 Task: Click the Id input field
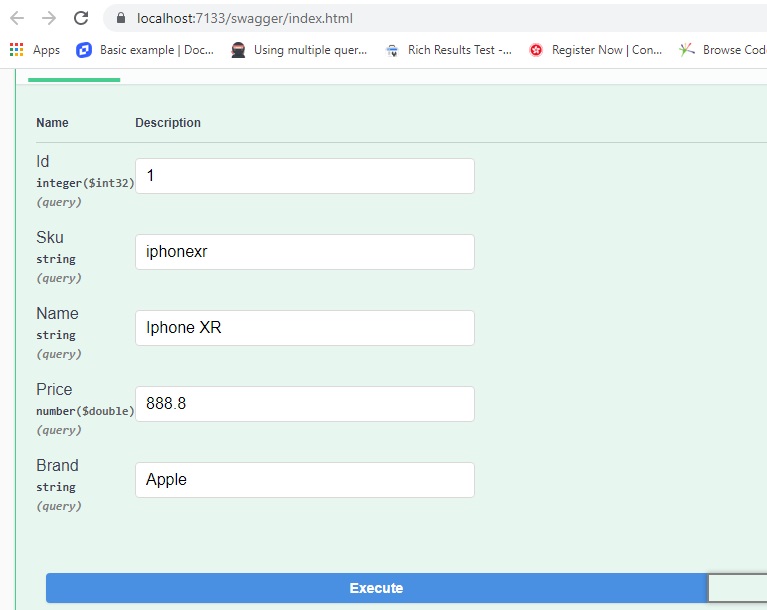coord(305,176)
